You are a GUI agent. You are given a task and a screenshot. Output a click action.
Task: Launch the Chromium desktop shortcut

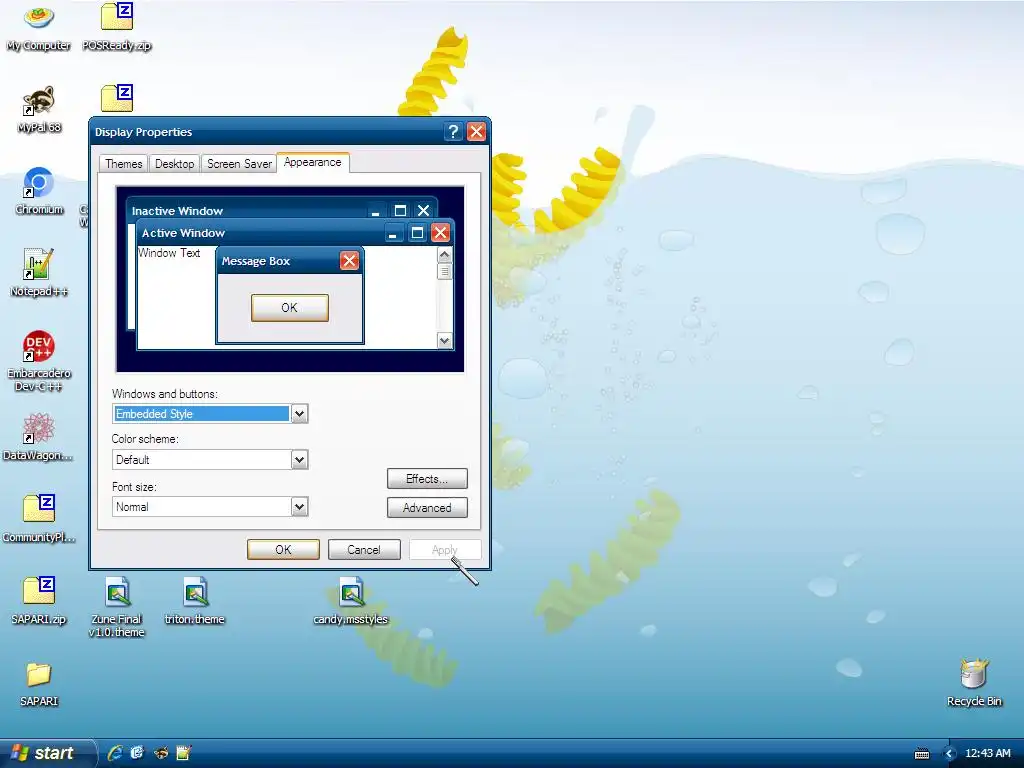tap(39, 191)
